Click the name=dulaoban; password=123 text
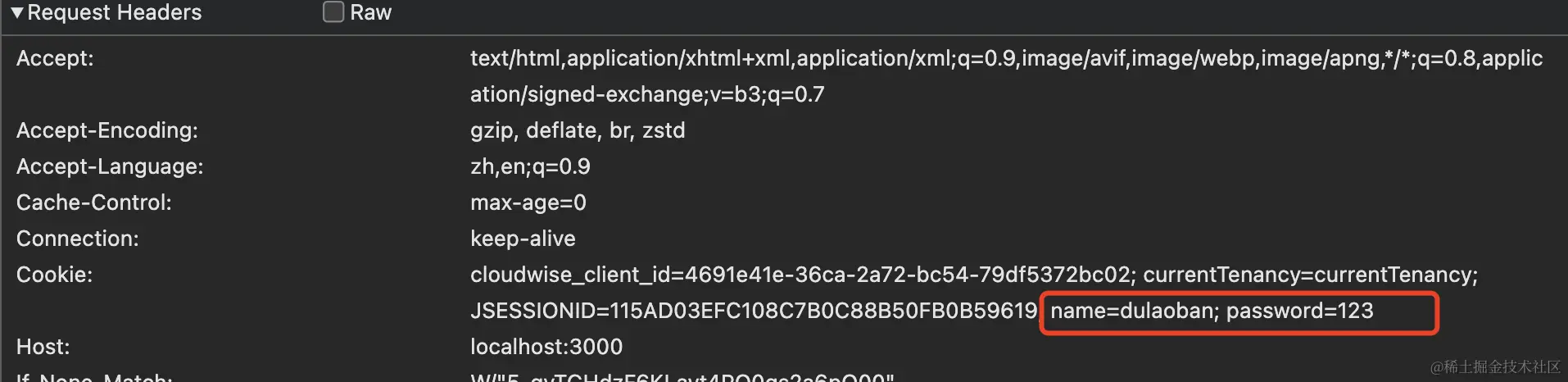 (1212, 311)
